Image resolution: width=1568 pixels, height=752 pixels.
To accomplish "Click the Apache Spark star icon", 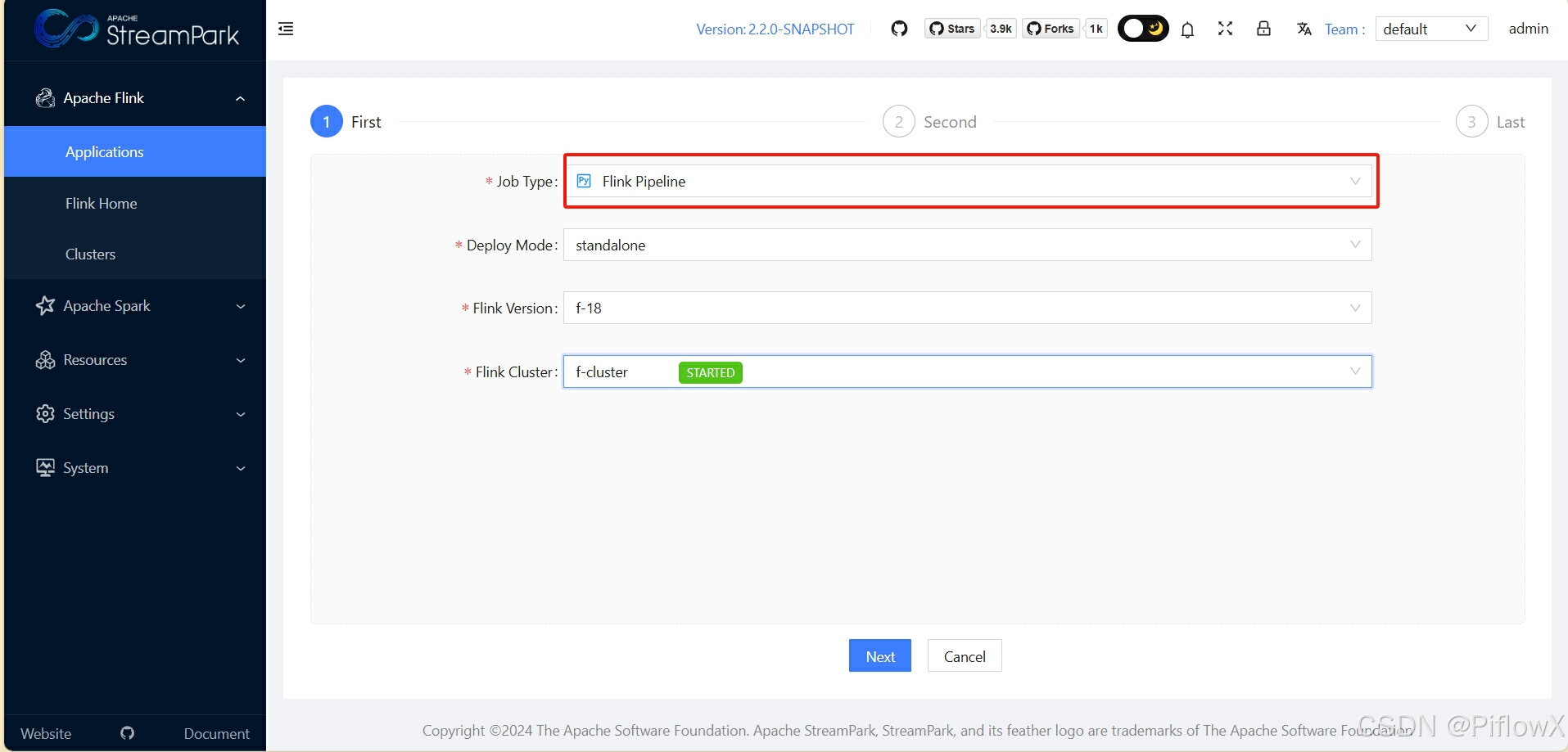I will tap(45, 306).
